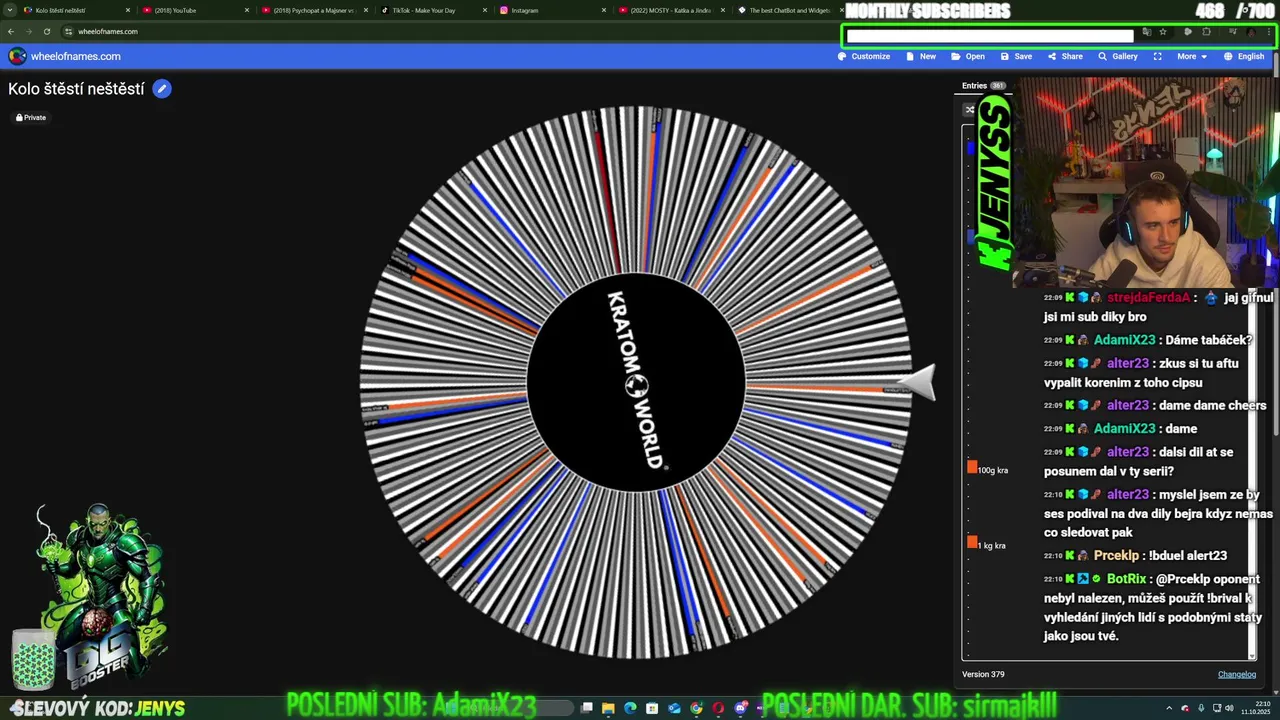Open Discord from taskbar

coord(741,708)
